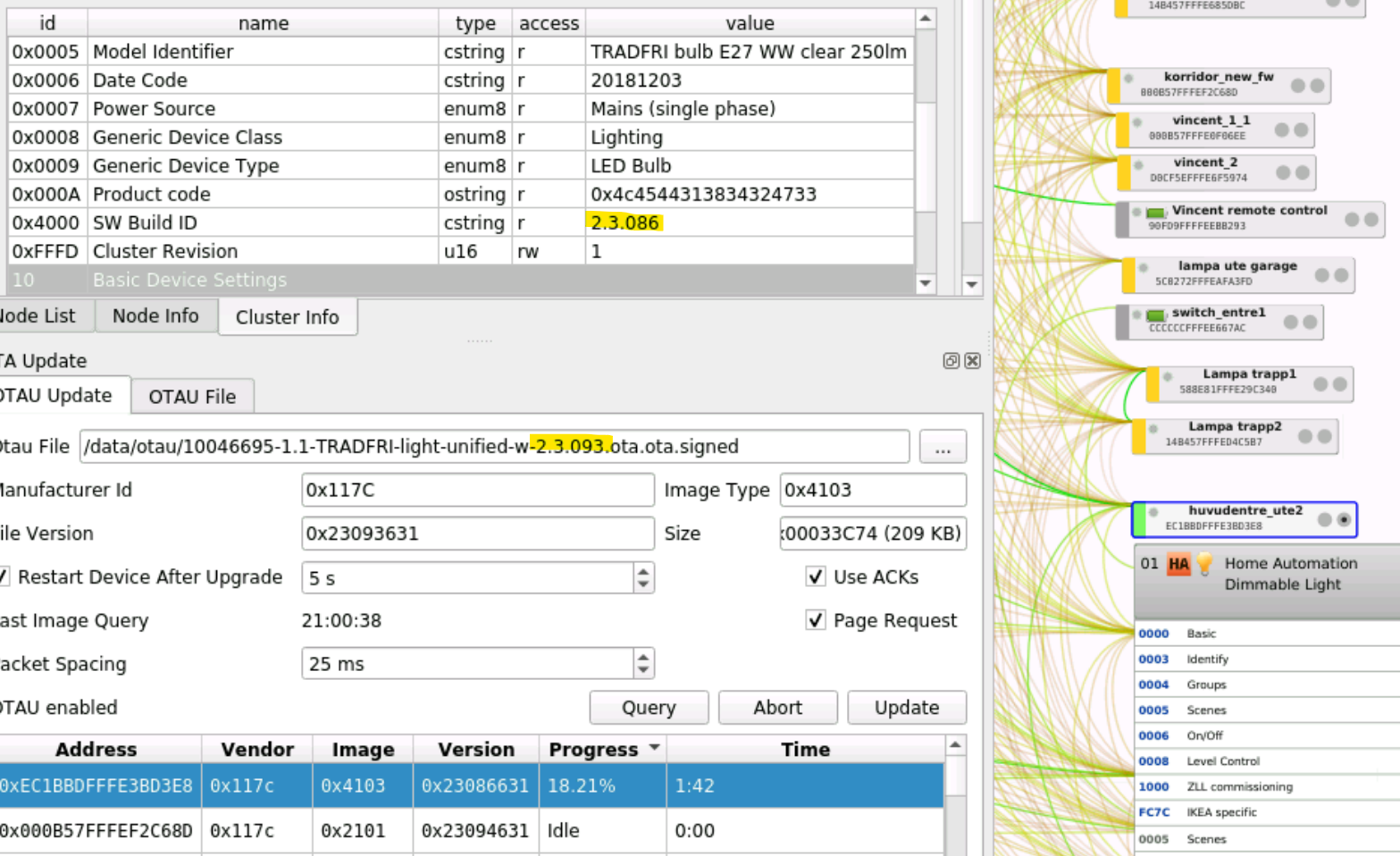Click the green power indicator on huvudentre_ute2
Image resolution: width=1400 pixels, height=856 pixels.
click(1140, 518)
